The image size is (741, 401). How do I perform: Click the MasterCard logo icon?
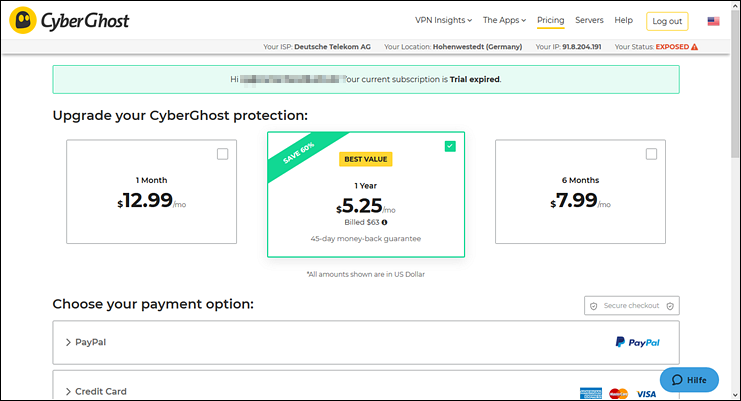pos(618,393)
